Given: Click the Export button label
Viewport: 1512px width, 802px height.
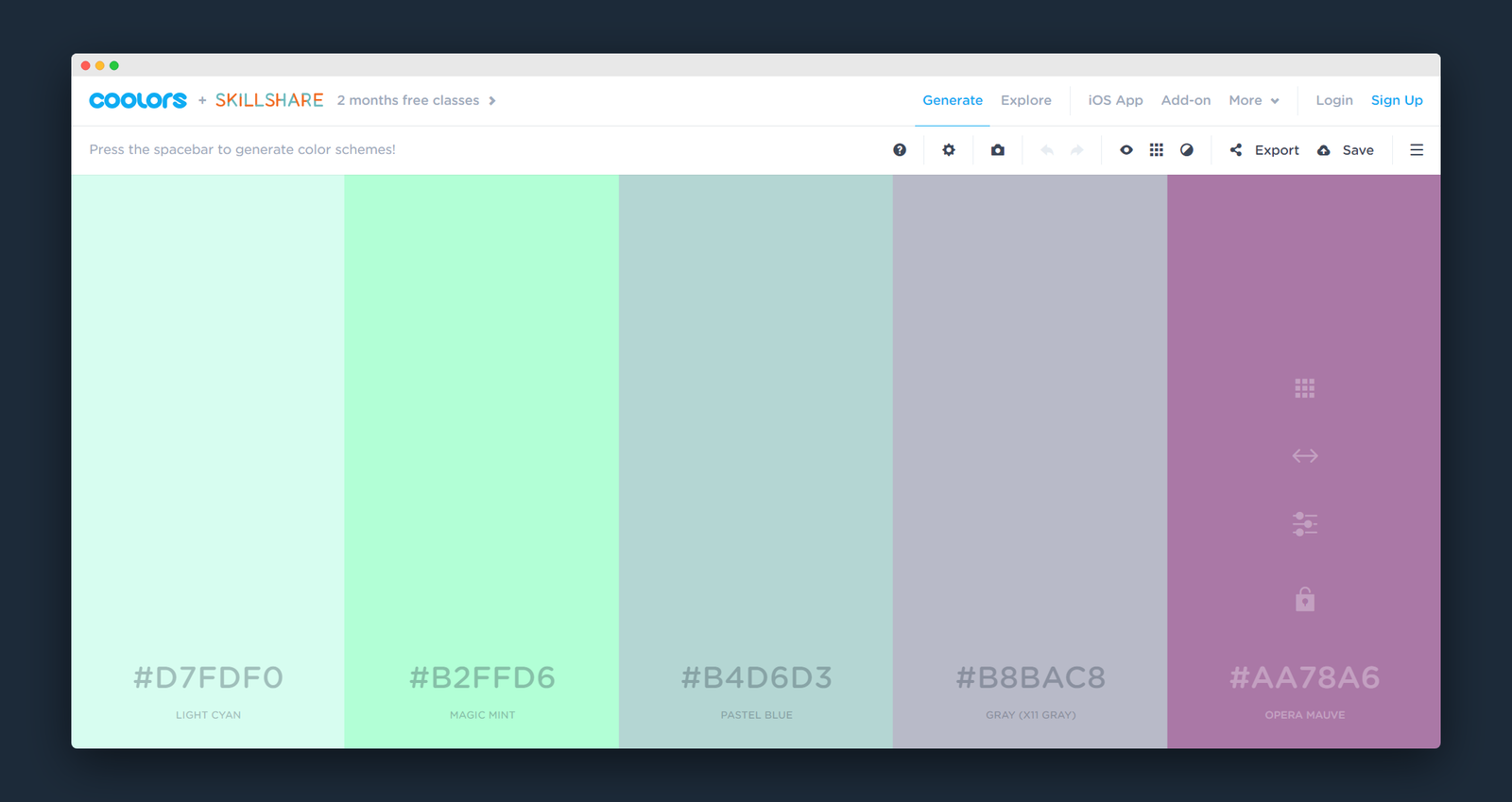Looking at the screenshot, I should point(1277,150).
